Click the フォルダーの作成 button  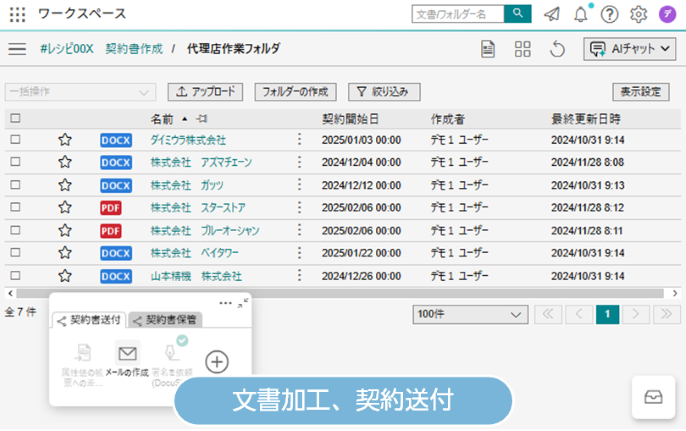coord(295,92)
